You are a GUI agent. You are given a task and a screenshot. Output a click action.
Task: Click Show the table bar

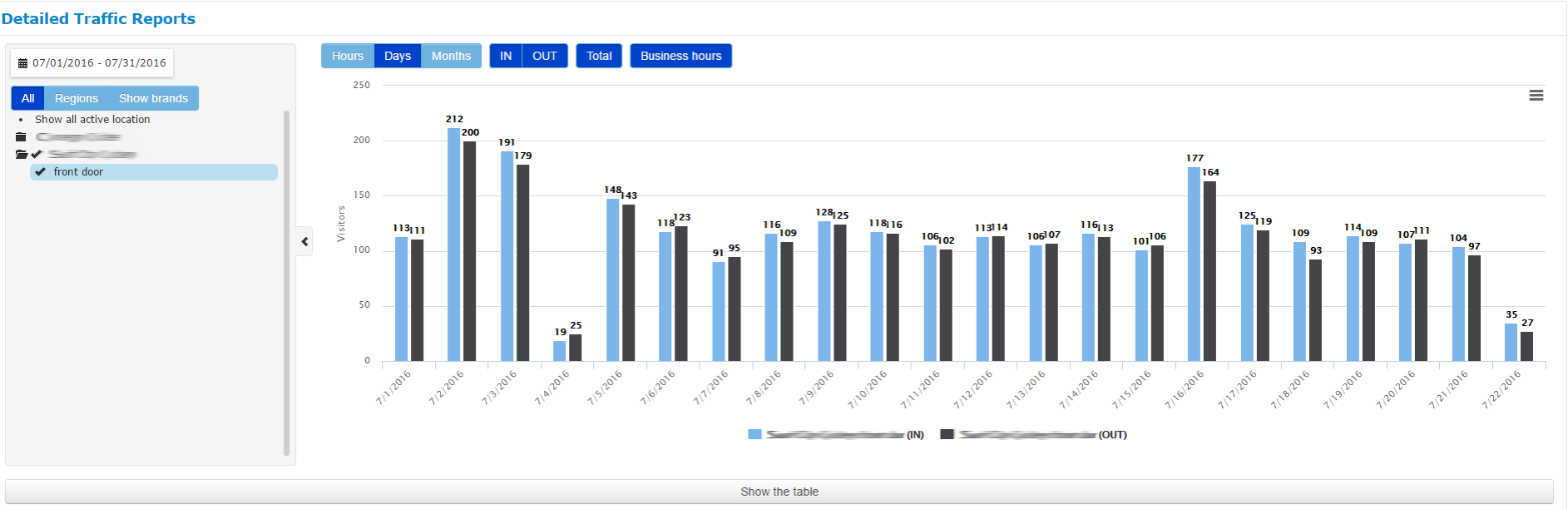(x=779, y=492)
